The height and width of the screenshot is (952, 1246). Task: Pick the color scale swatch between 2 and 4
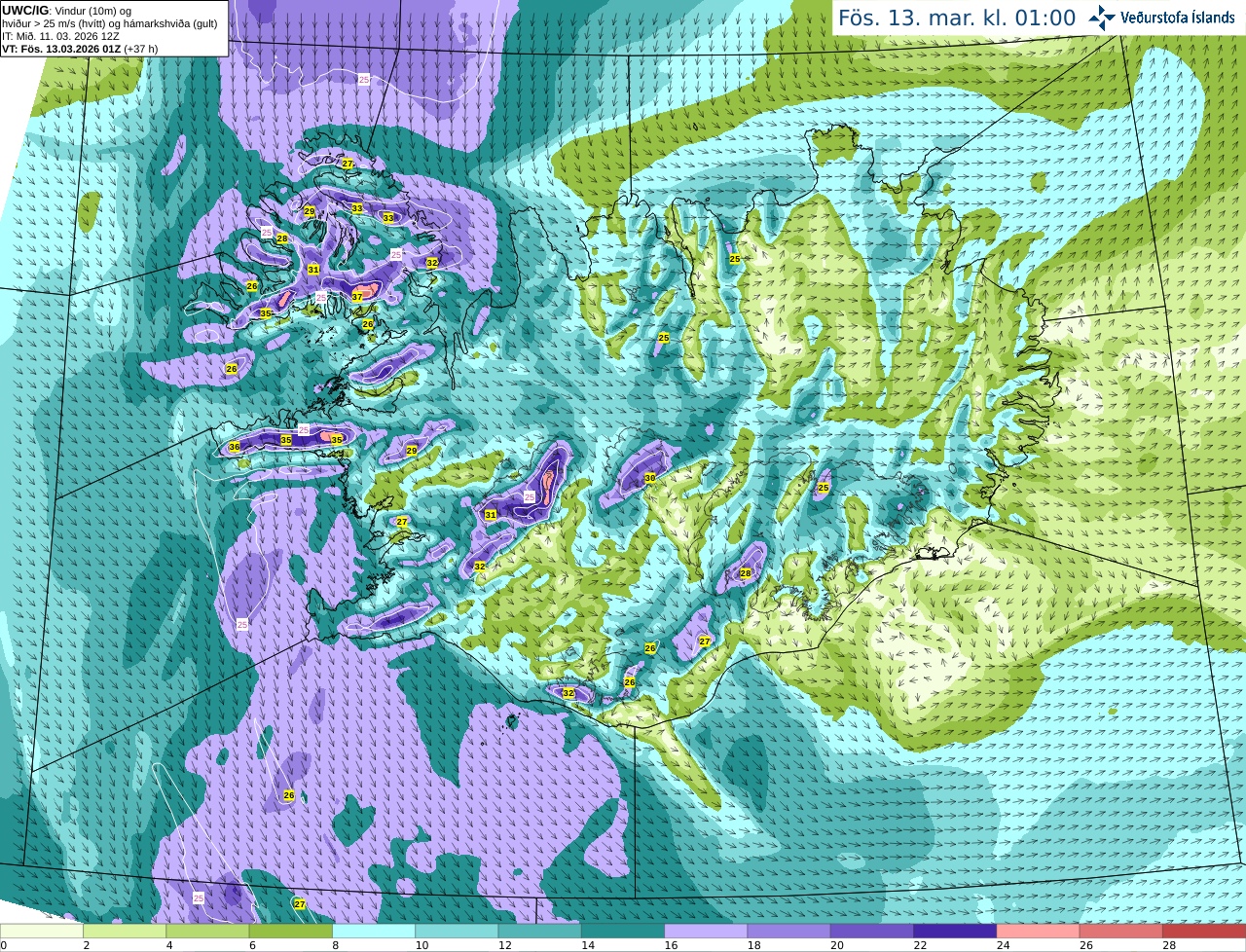[125, 931]
